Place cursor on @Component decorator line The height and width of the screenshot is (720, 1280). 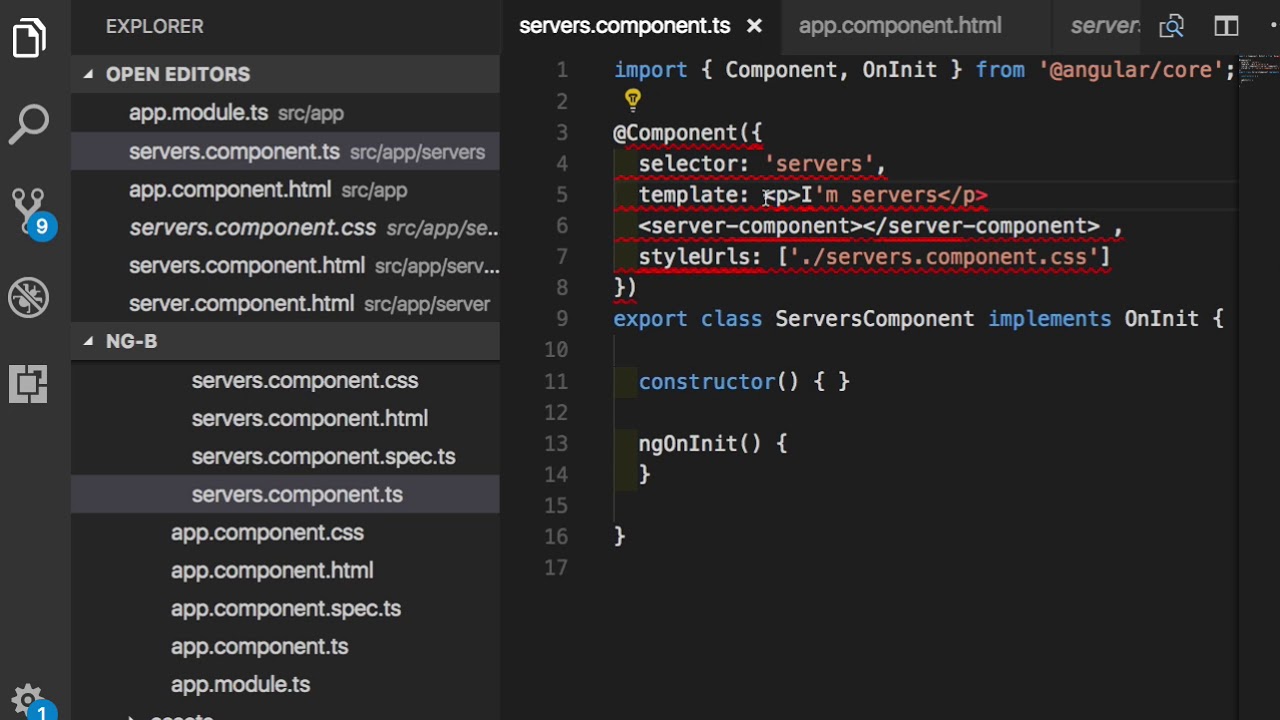point(688,132)
